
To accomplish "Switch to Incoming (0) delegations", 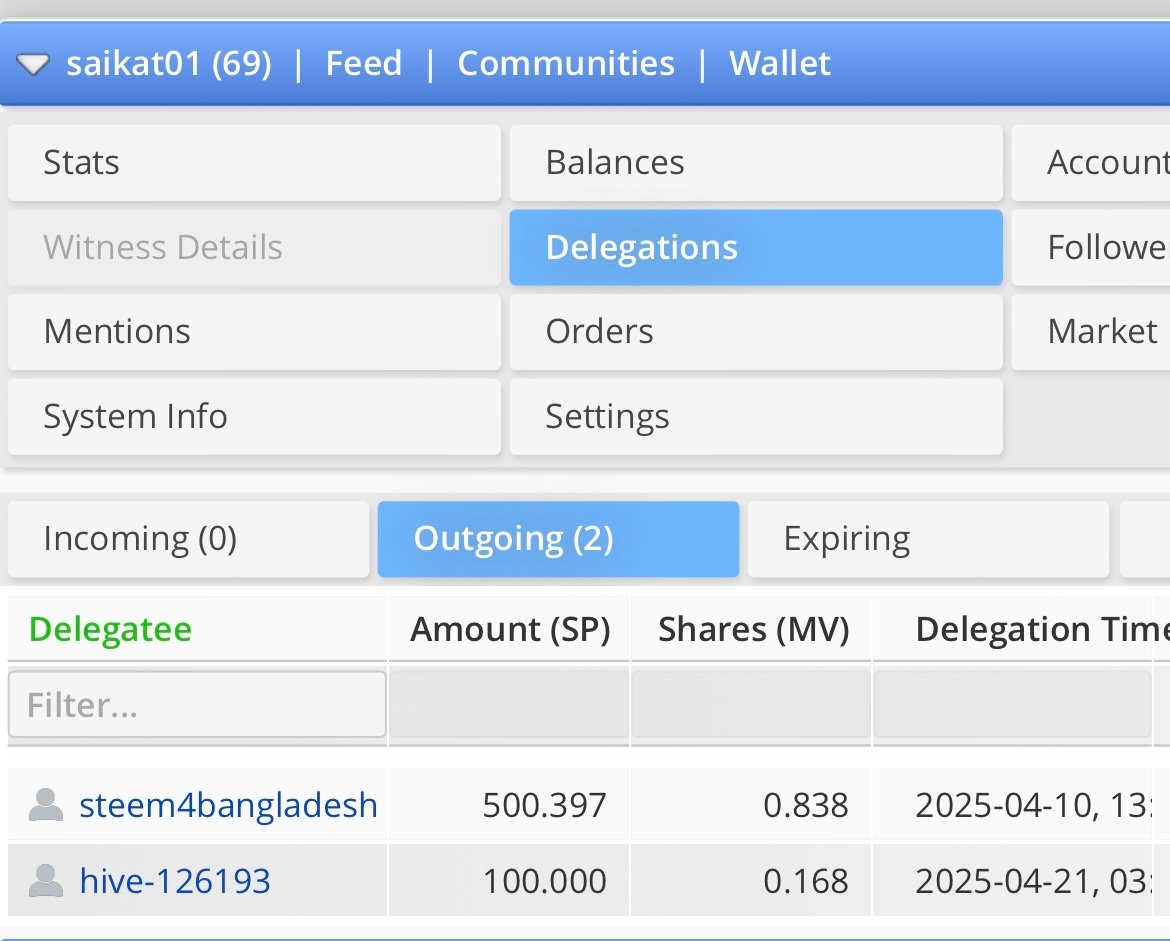I will [x=189, y=539].
